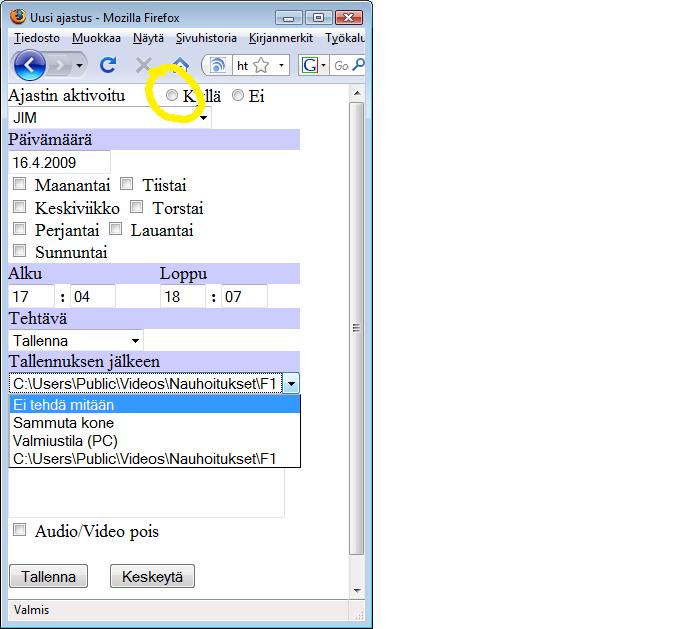Image resolution: width=680 pixels, height=629 pixels.
Task: Click the Loppu minute field showing 07
Action: point(244,296)
